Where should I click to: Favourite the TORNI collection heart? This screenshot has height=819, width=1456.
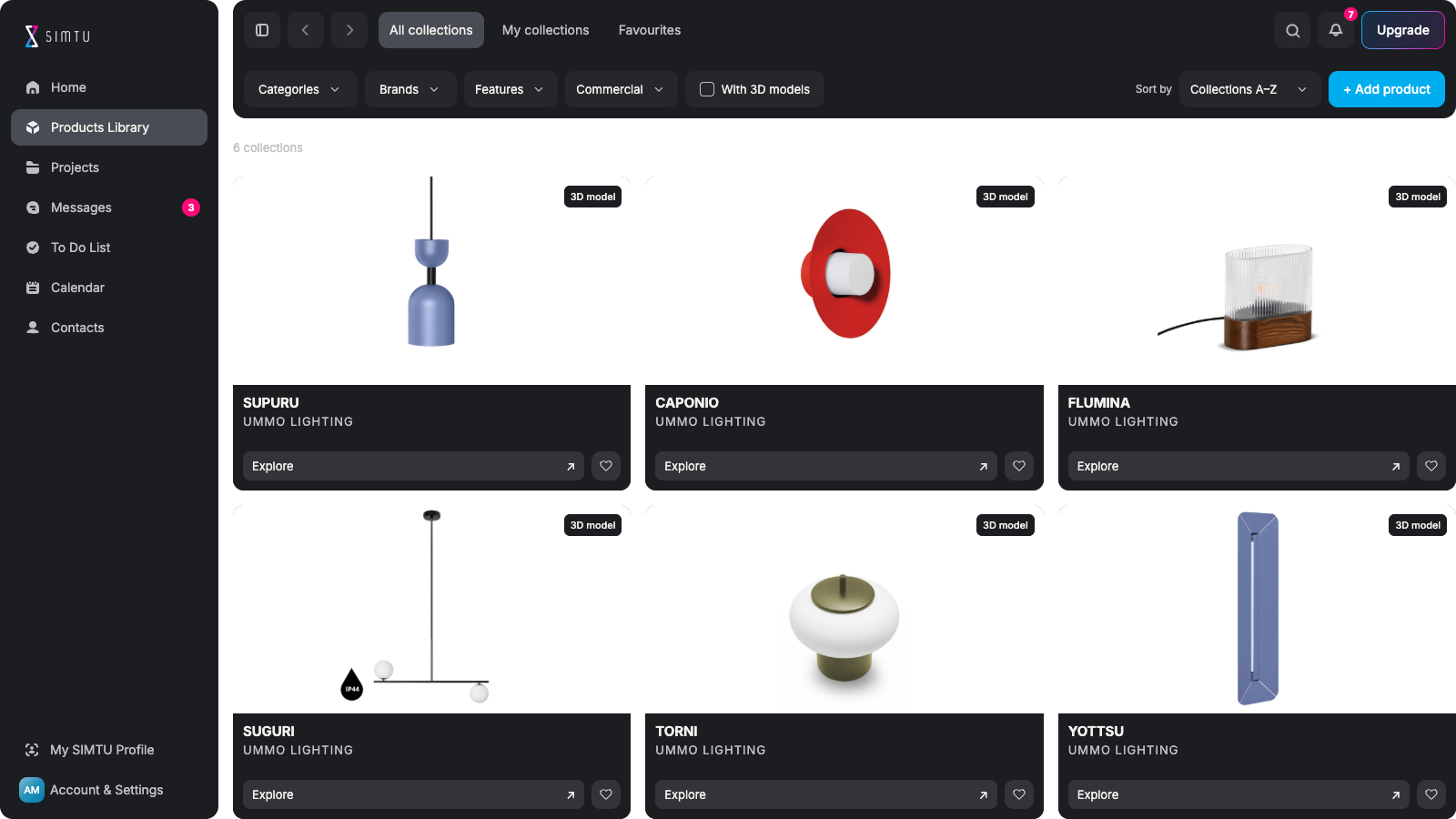[x=1019, y=794]
